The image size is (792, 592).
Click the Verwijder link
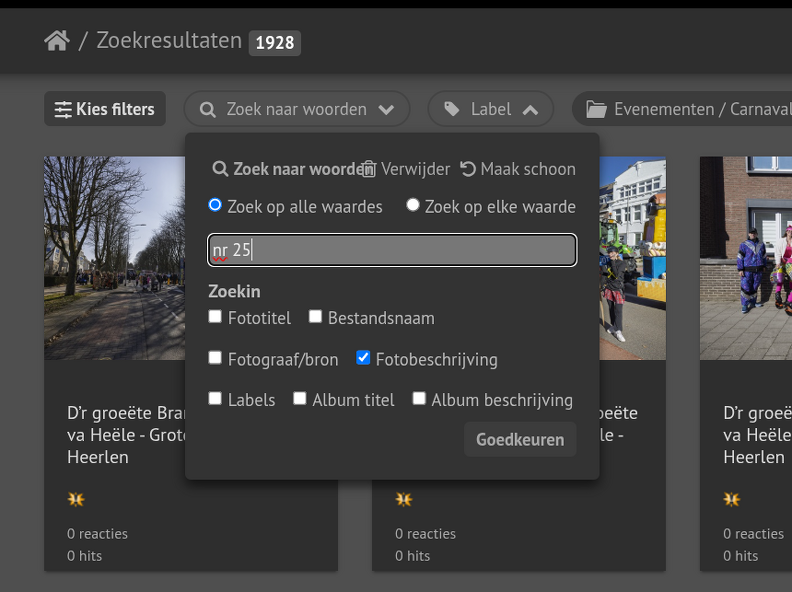[x=415, y=169]
